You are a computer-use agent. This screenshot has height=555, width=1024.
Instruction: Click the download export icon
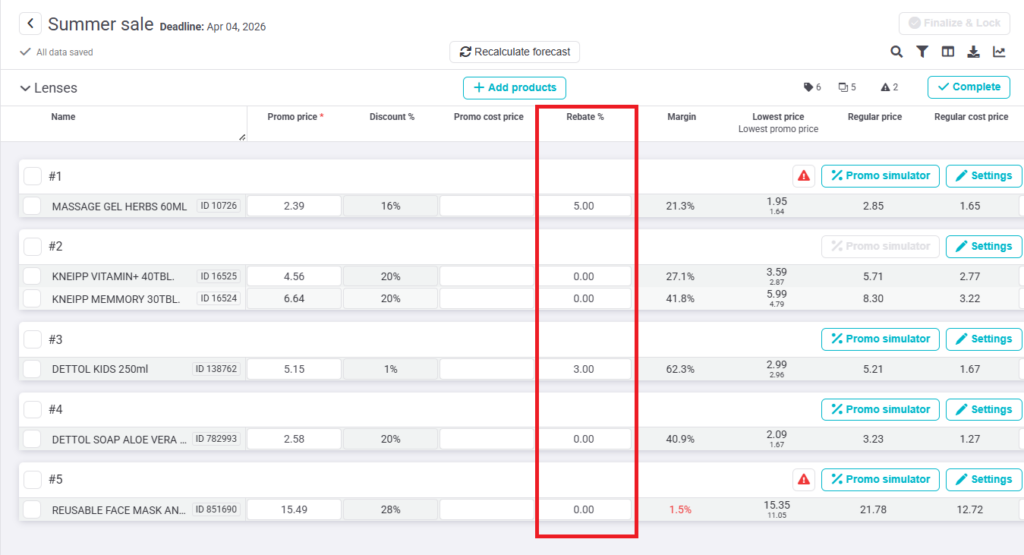972,52
